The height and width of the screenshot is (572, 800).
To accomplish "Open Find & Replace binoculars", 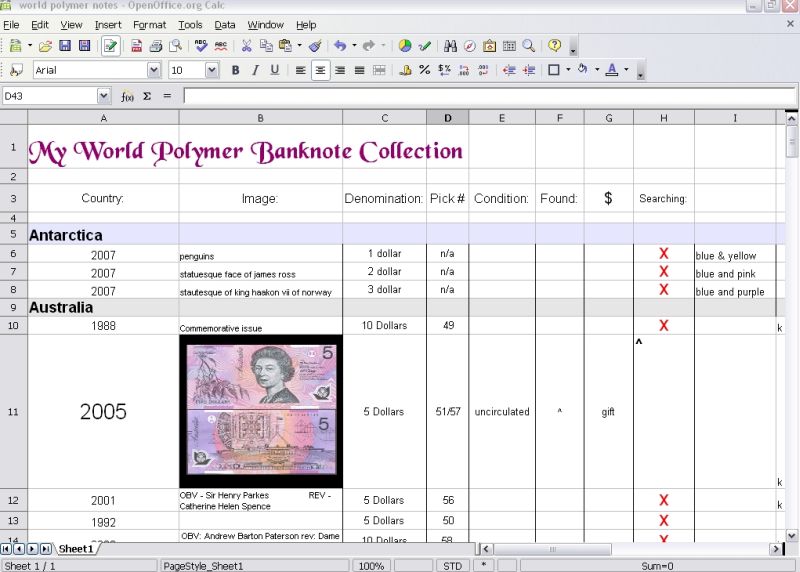I will [450, 46].
